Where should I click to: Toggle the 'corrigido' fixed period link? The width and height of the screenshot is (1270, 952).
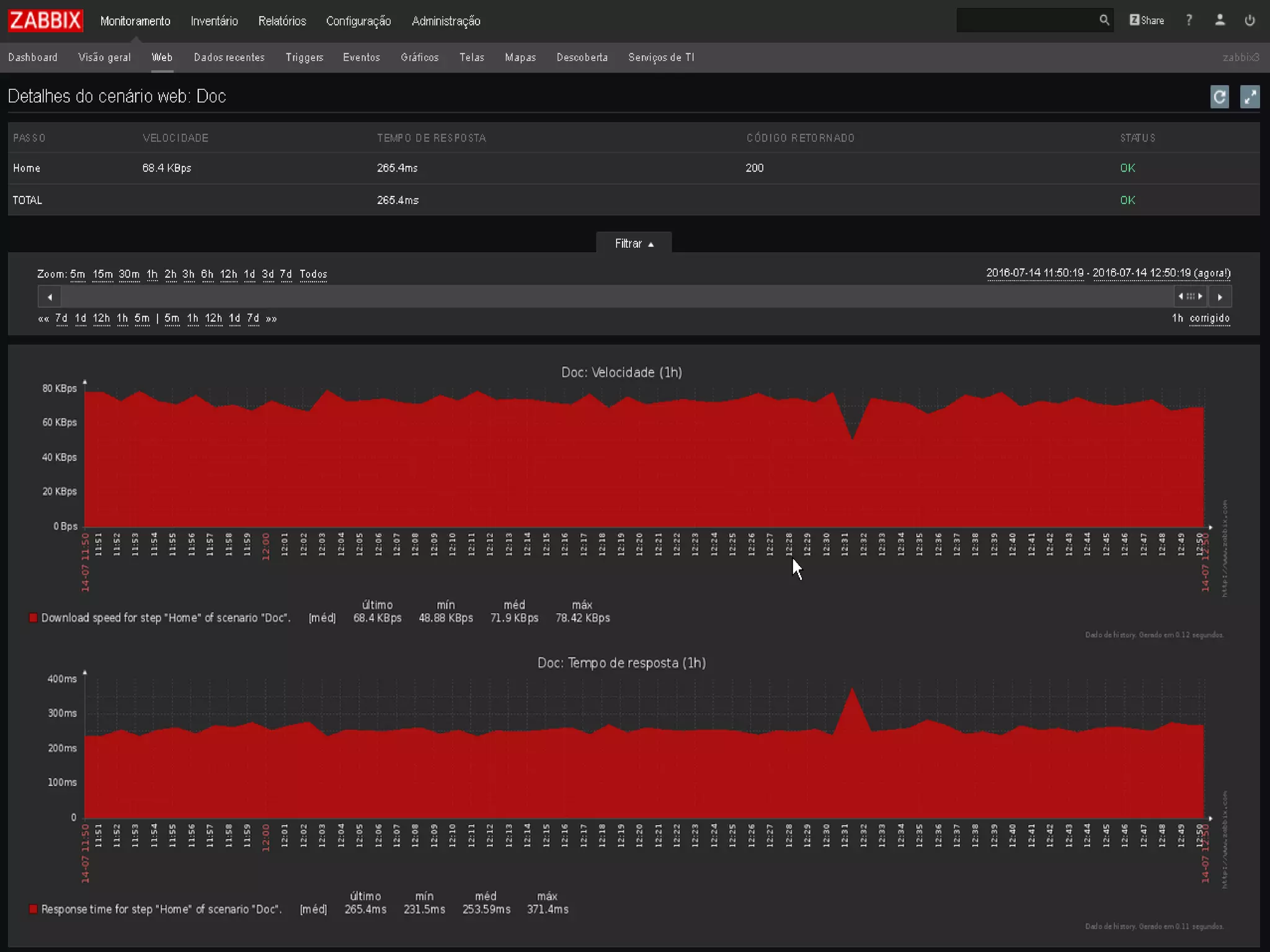(1209, 318)
